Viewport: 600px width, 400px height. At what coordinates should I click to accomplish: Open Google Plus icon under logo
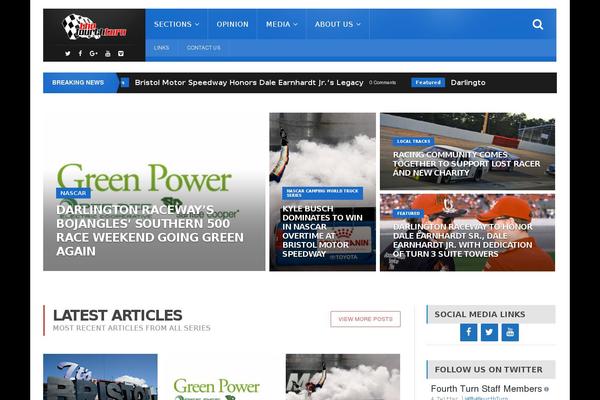pos(93,54)
